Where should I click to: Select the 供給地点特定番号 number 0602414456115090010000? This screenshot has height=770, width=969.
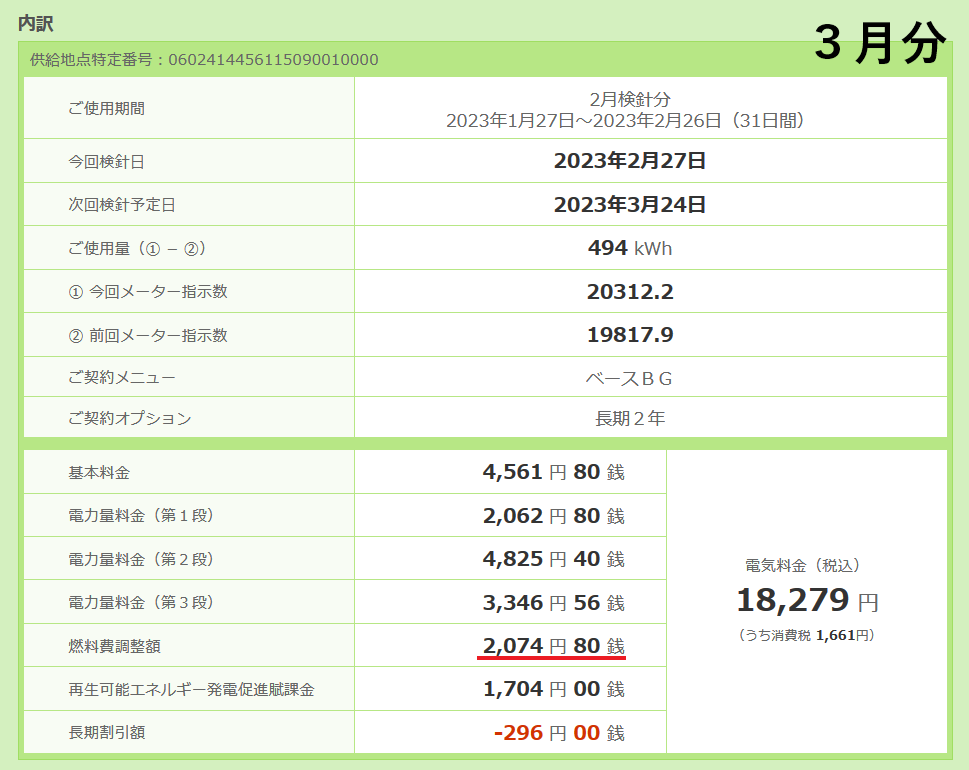click(x=273, y=59)
